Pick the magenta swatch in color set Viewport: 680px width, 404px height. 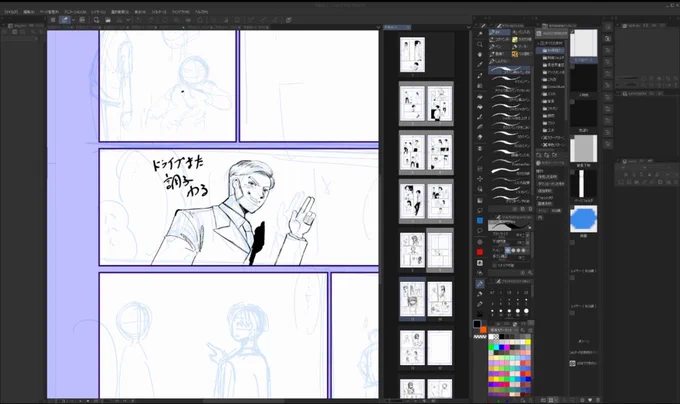pos(507,347)
